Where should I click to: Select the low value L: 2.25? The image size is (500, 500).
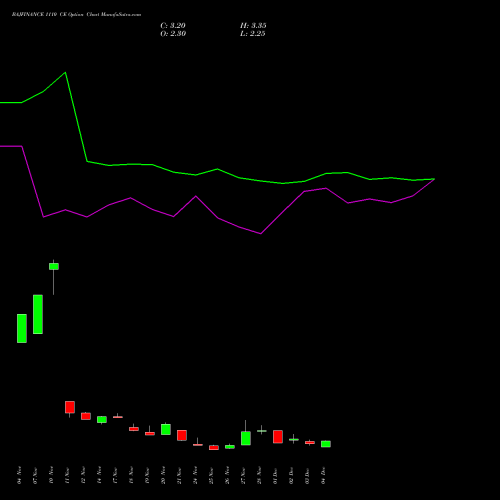click(x=253, y=33)
